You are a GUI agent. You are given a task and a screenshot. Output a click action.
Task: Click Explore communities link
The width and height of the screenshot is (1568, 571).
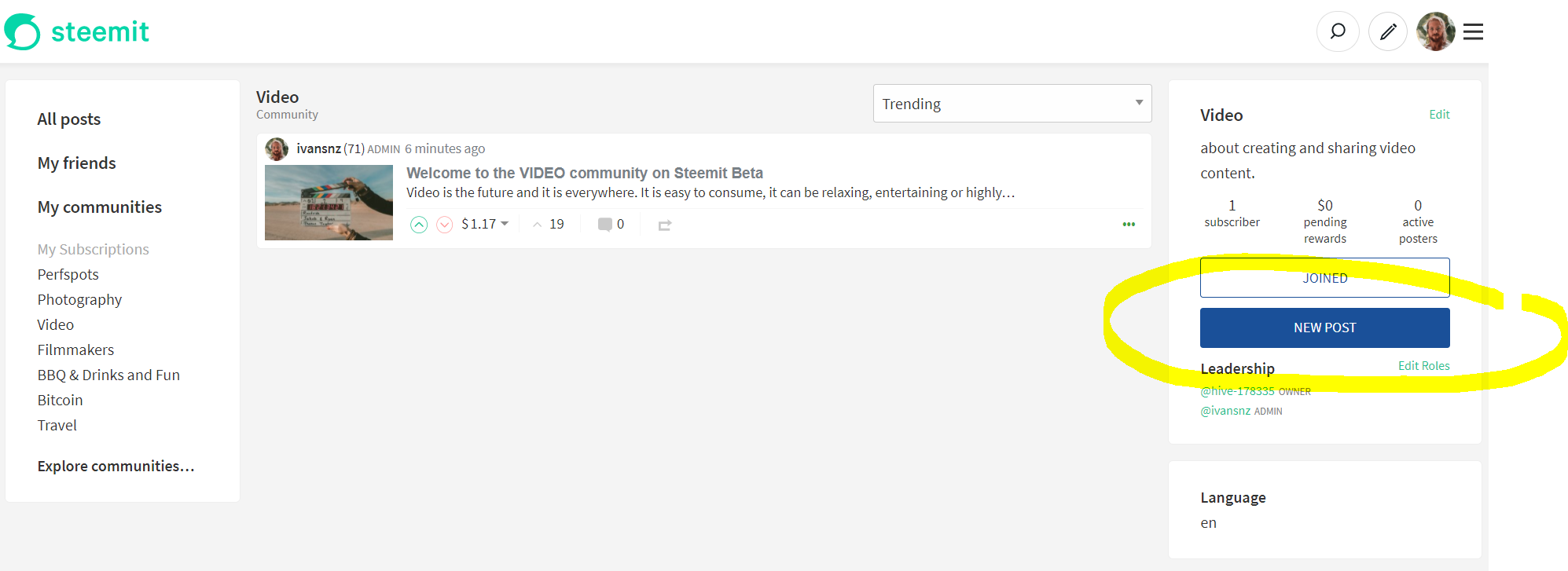tap(116, 467)
